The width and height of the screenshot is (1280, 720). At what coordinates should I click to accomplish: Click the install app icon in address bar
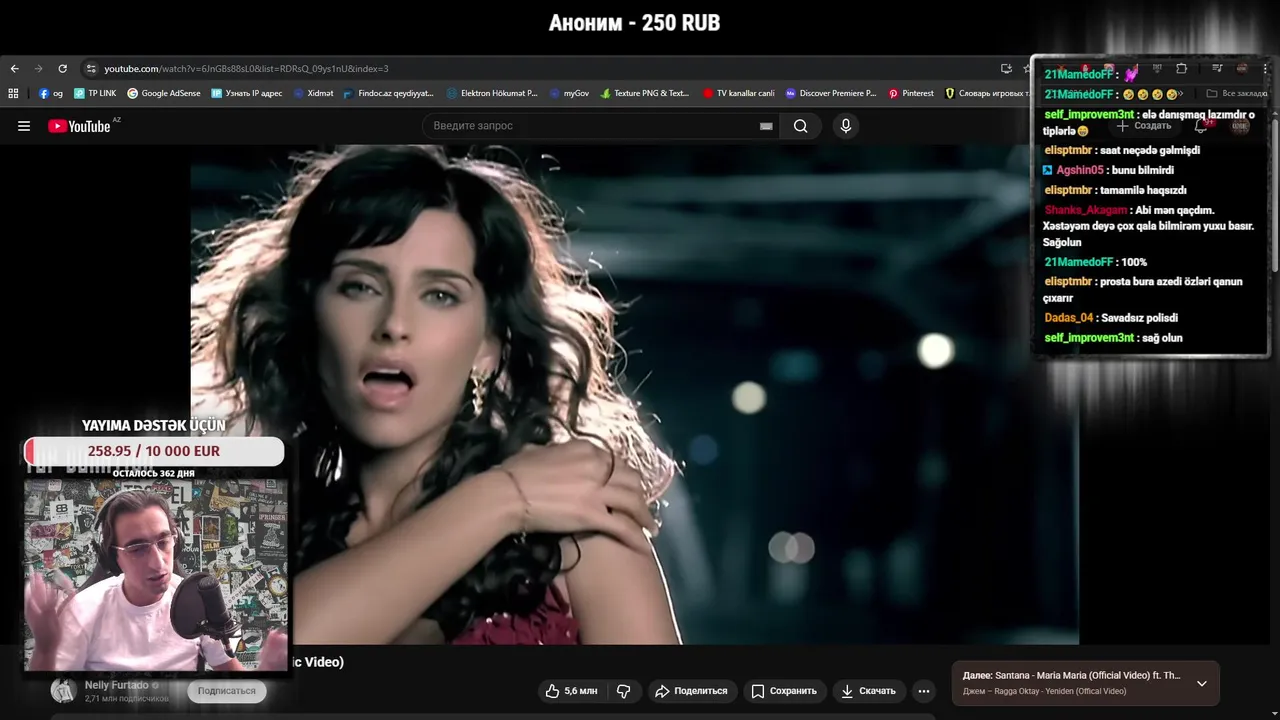tap(1006, 69)
